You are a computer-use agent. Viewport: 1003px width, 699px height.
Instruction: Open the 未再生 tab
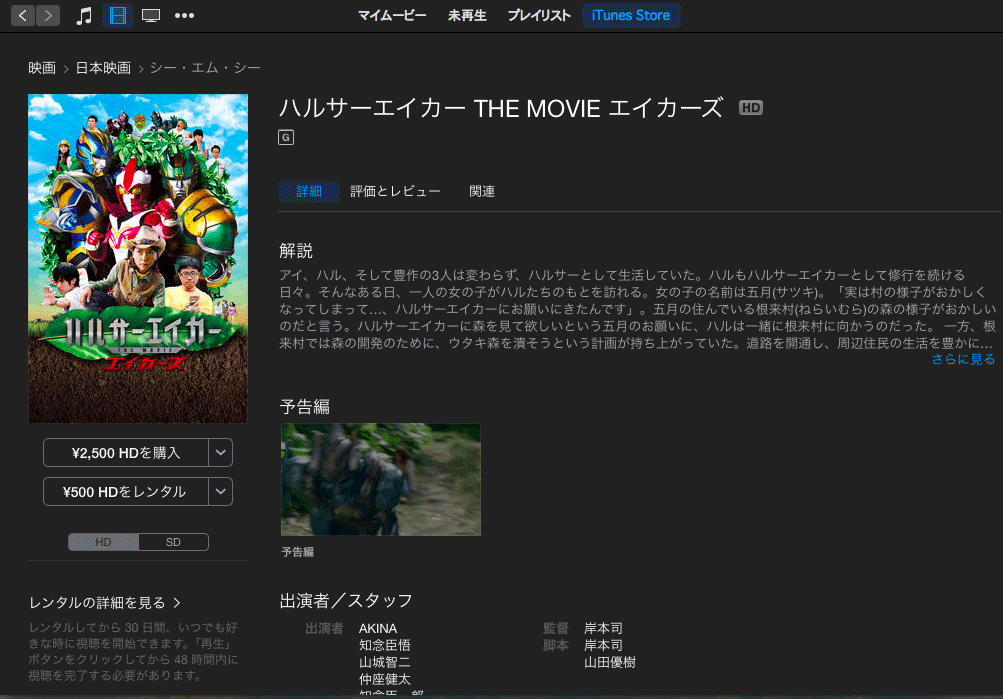(x=467, y=15)
